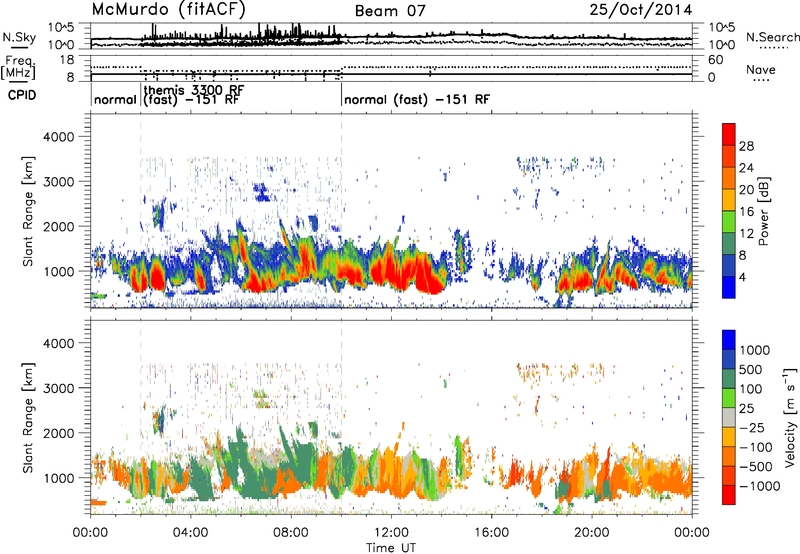Click the N.Search legend label

[x=773, y=37]
